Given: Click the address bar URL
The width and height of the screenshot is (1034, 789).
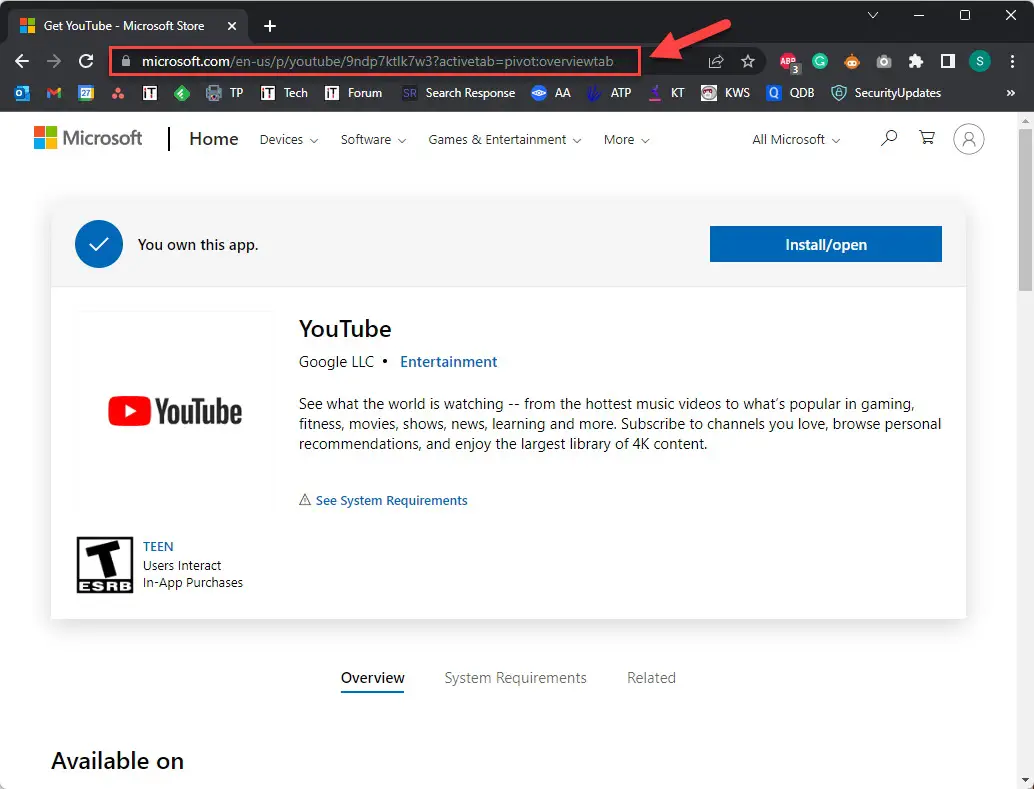Looking at the screenshot, I should pos(377,61).
